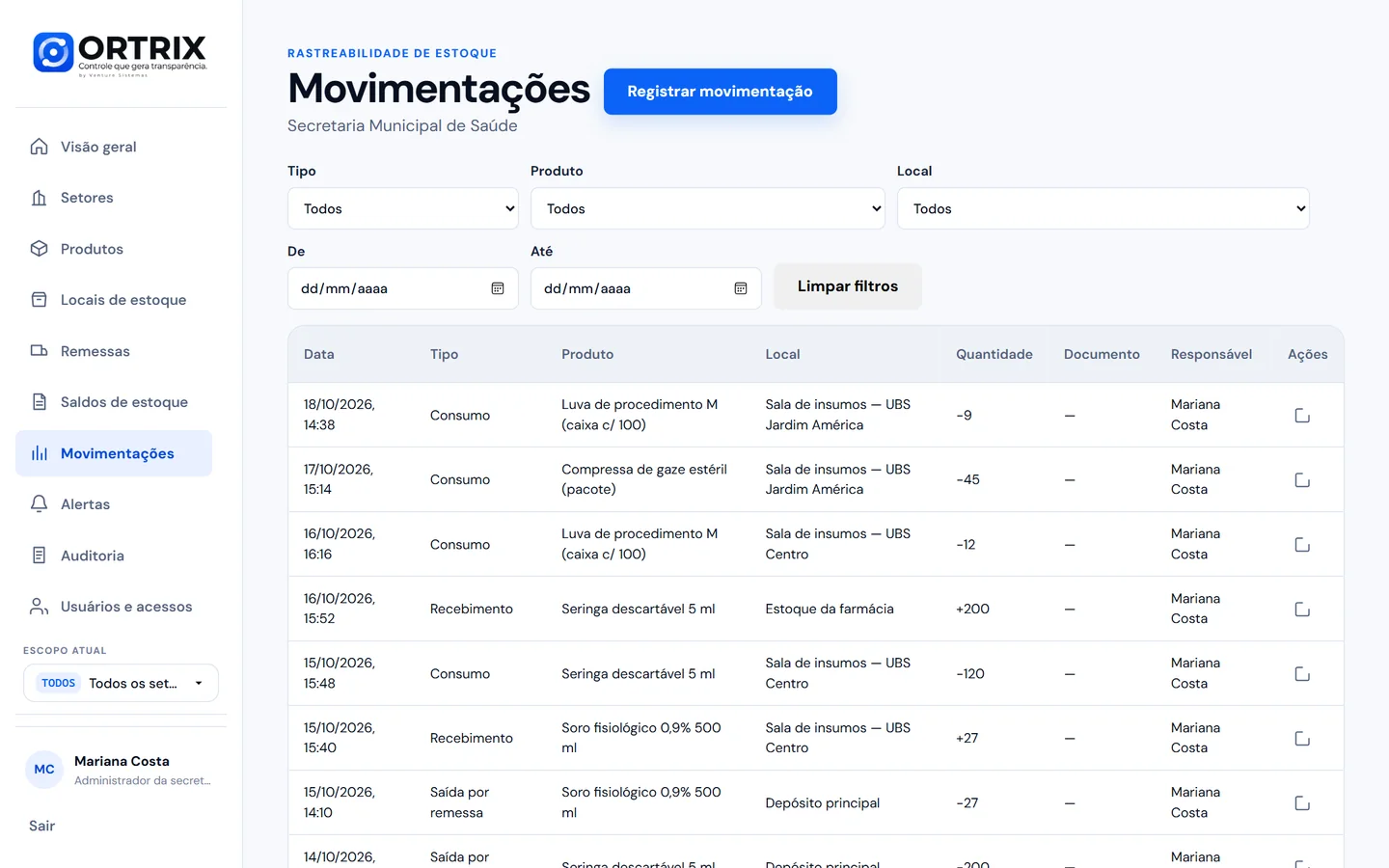Click the Auditoria sidebar icon
The width and height of the screenshot is (1389, 868).
click(x=39, y=556)
